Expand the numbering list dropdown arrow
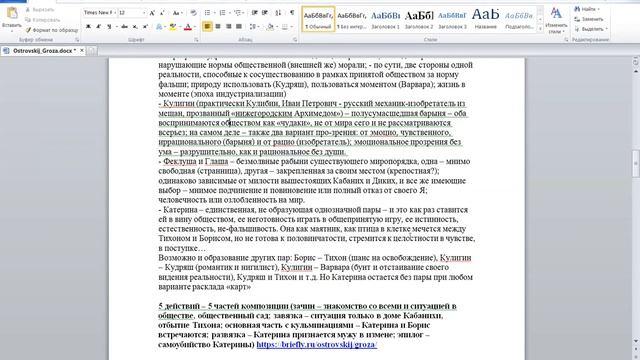The width and height of the screenshot is (640, 360). (x=229, y=13)
